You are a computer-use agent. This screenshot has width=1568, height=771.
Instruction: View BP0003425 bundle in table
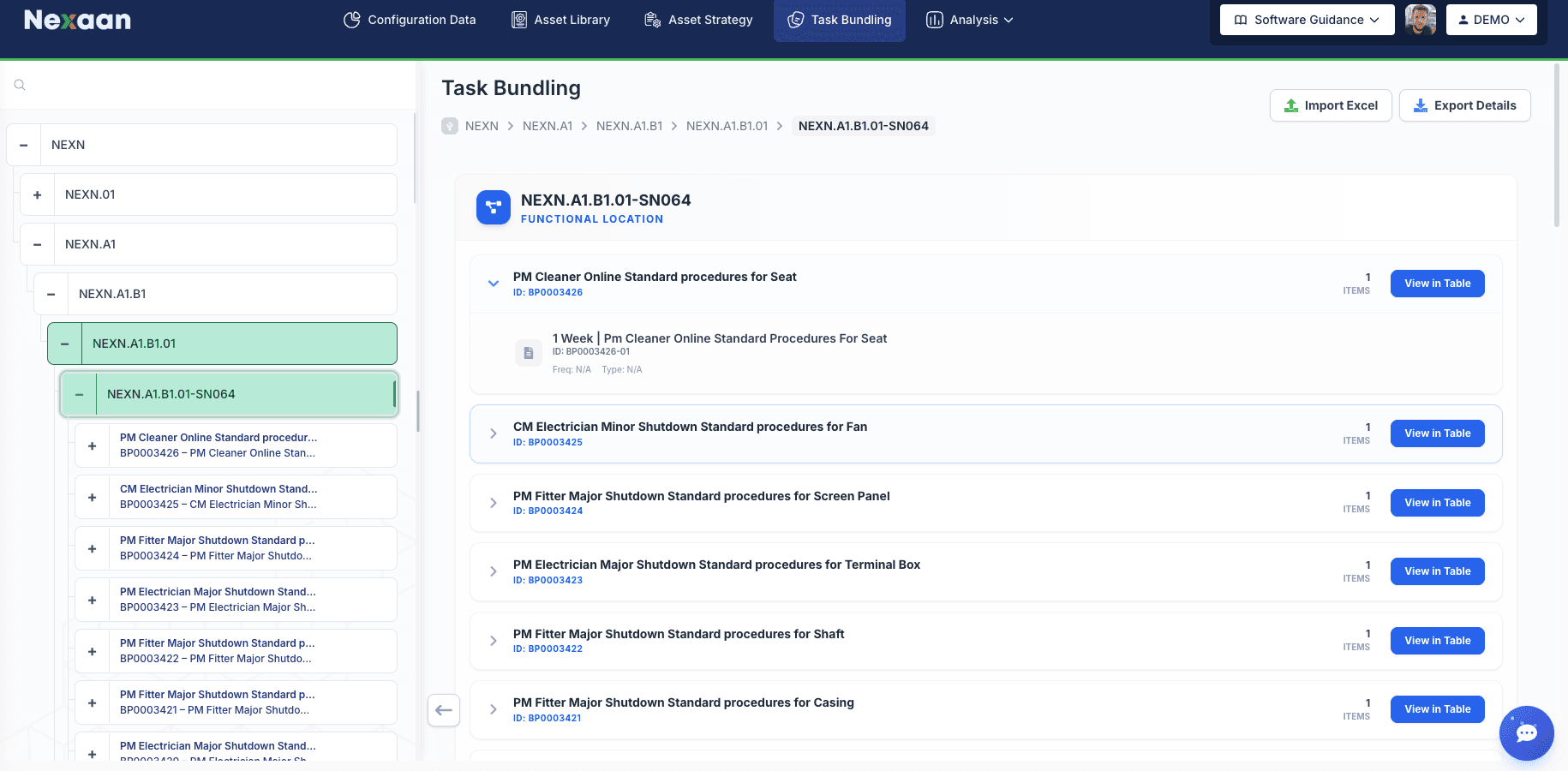(1438, 433)
